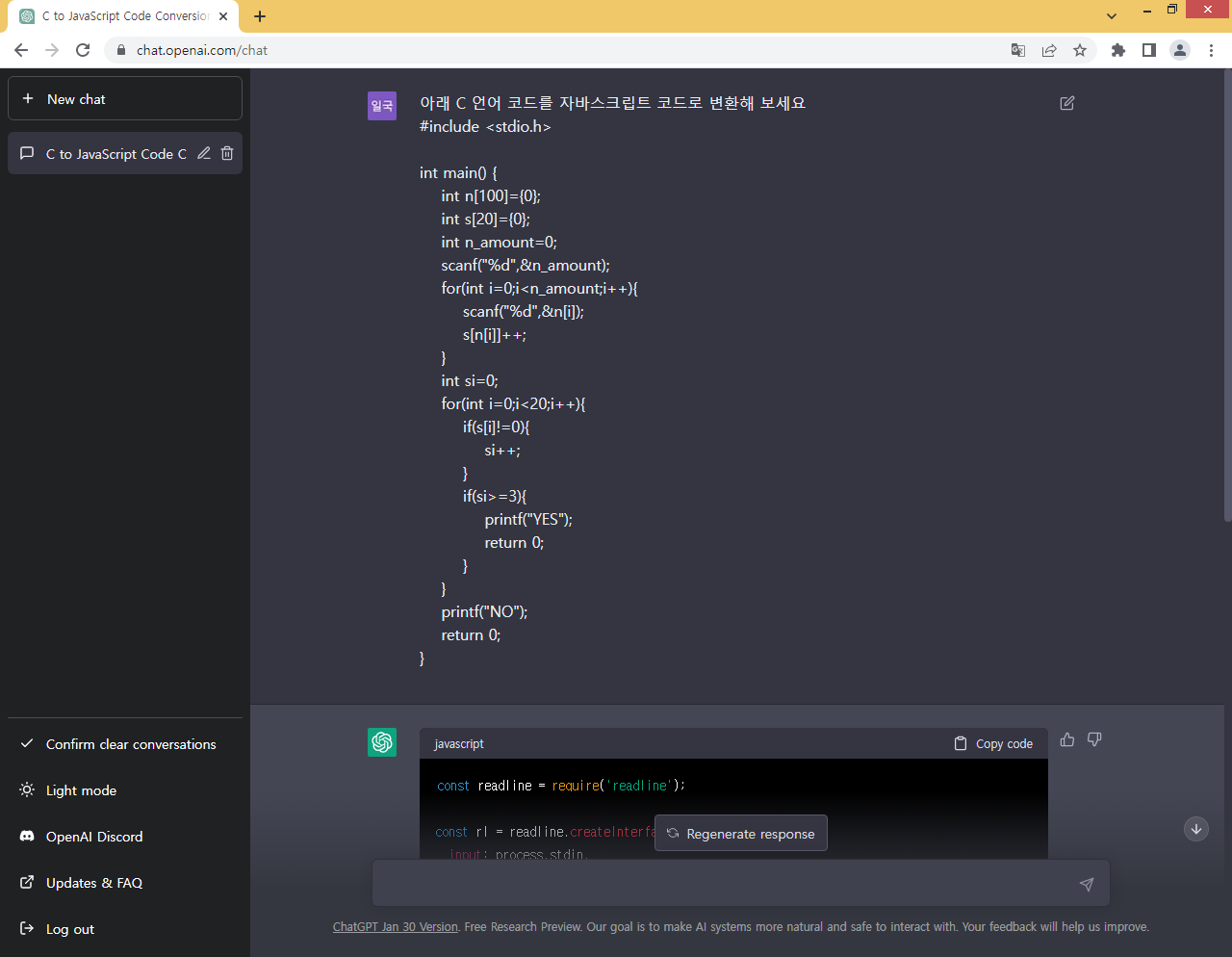Confirm clear conversations
The width and height of the screenshot is (1232, 957).
coord(125,744)
